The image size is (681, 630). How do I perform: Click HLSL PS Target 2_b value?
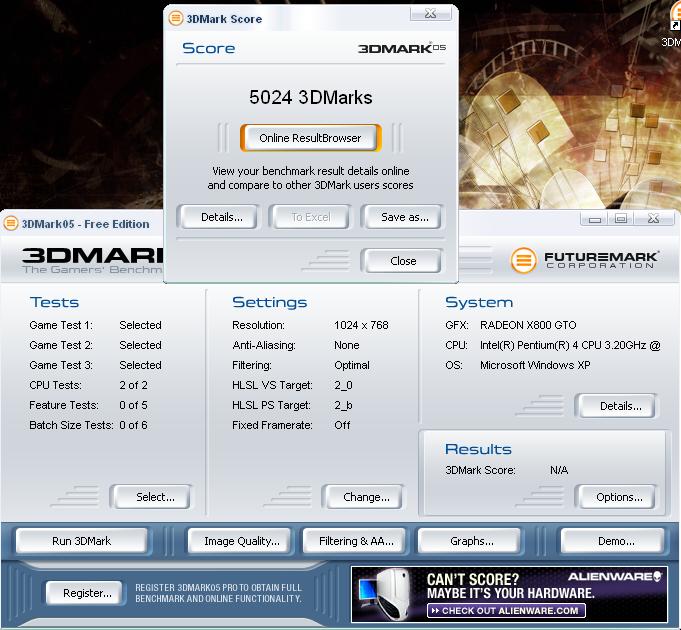click(344, 405)
